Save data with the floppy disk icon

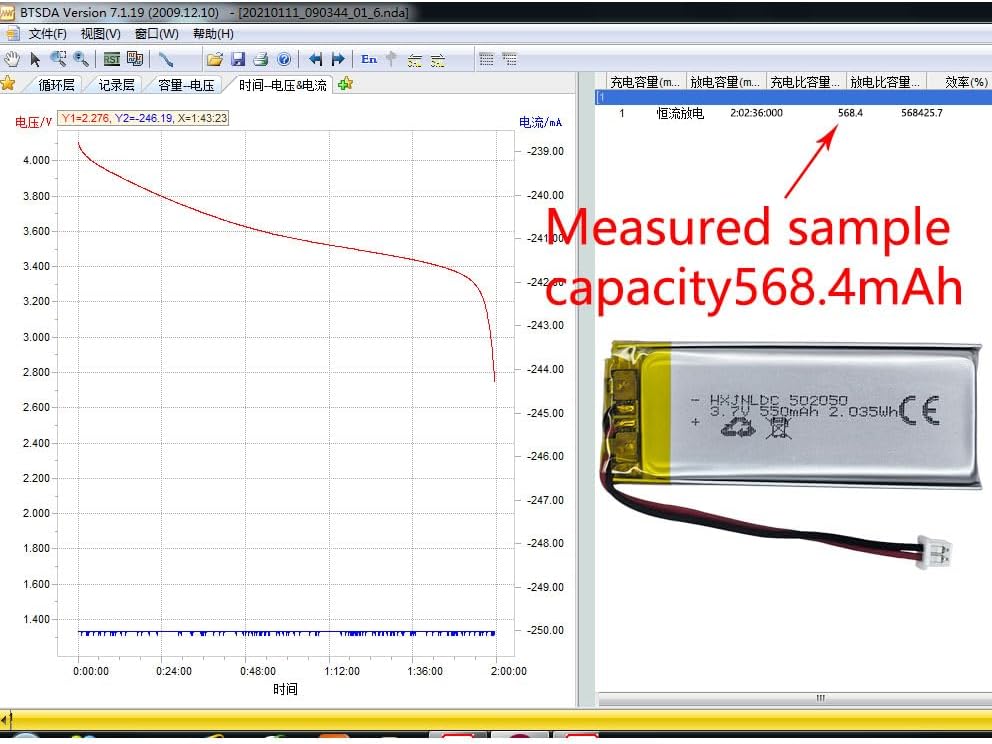coord(238,59)
